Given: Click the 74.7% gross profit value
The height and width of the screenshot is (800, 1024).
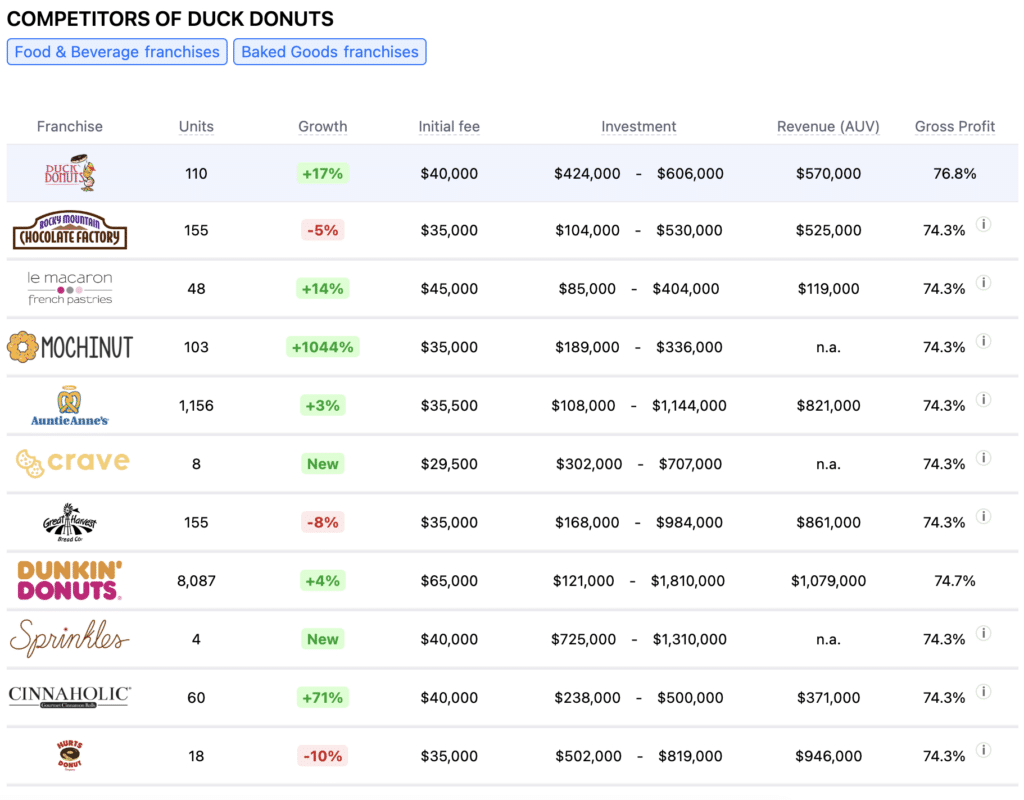Looking at the screenshot, I should (955, 581).
